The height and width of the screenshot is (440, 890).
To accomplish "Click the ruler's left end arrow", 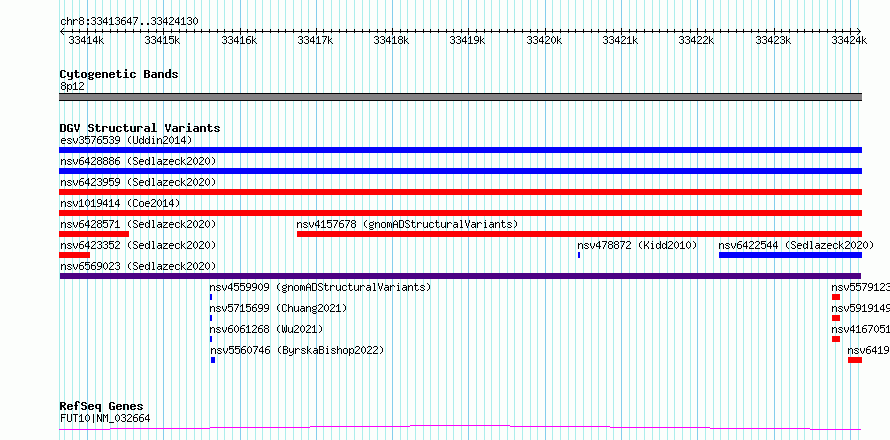I will (62, 31).
